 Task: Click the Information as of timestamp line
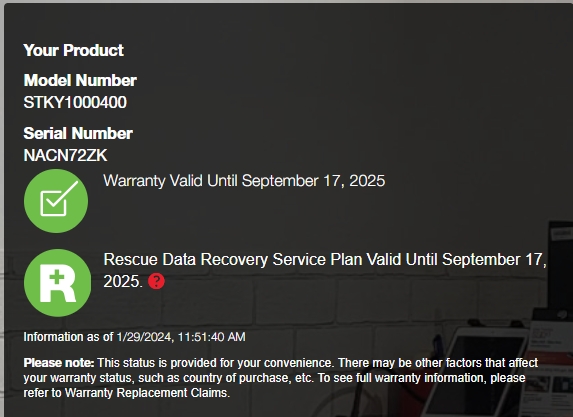click(x=134, y=337)
